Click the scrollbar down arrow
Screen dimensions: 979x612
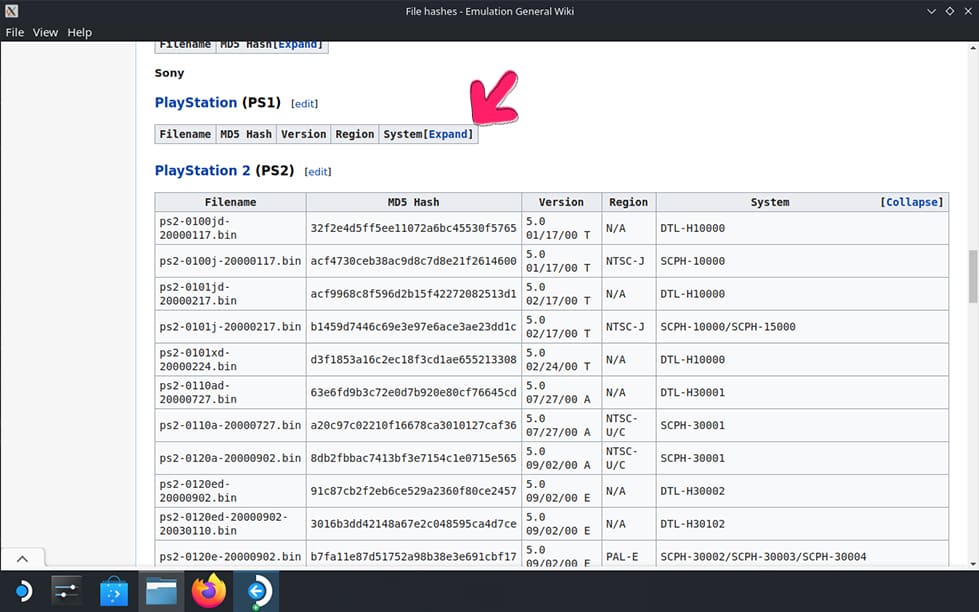pos(973,563)
